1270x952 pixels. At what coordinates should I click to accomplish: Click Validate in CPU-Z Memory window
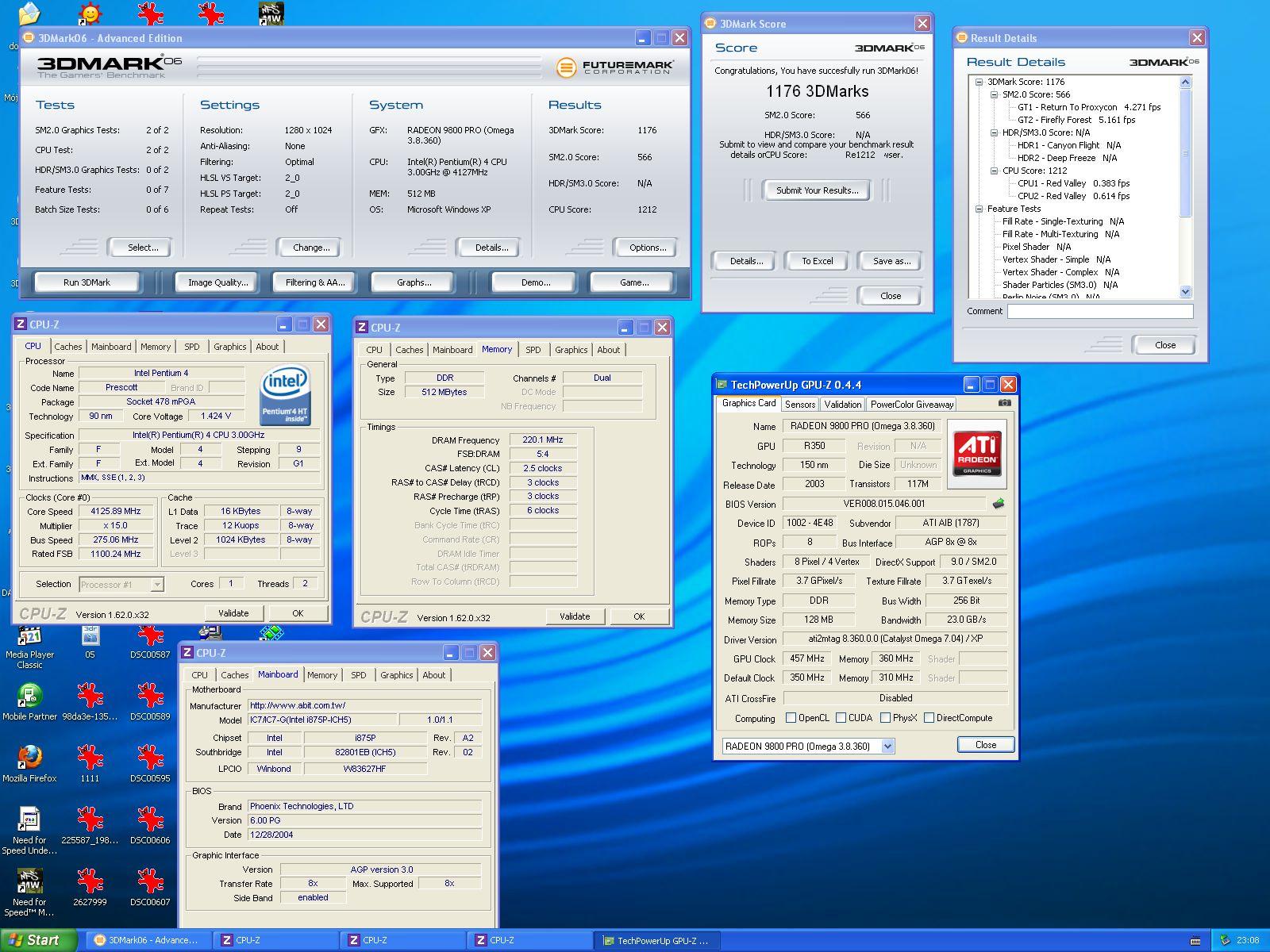click(575, 616)
